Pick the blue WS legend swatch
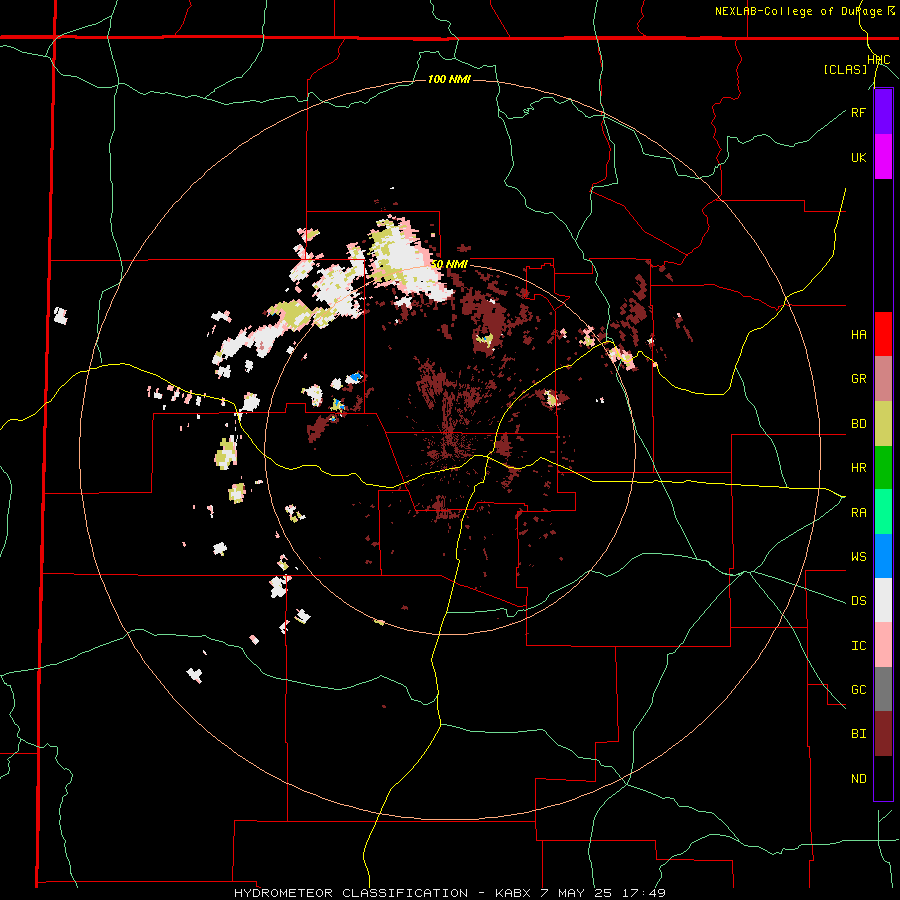 [x=883, y=556]
